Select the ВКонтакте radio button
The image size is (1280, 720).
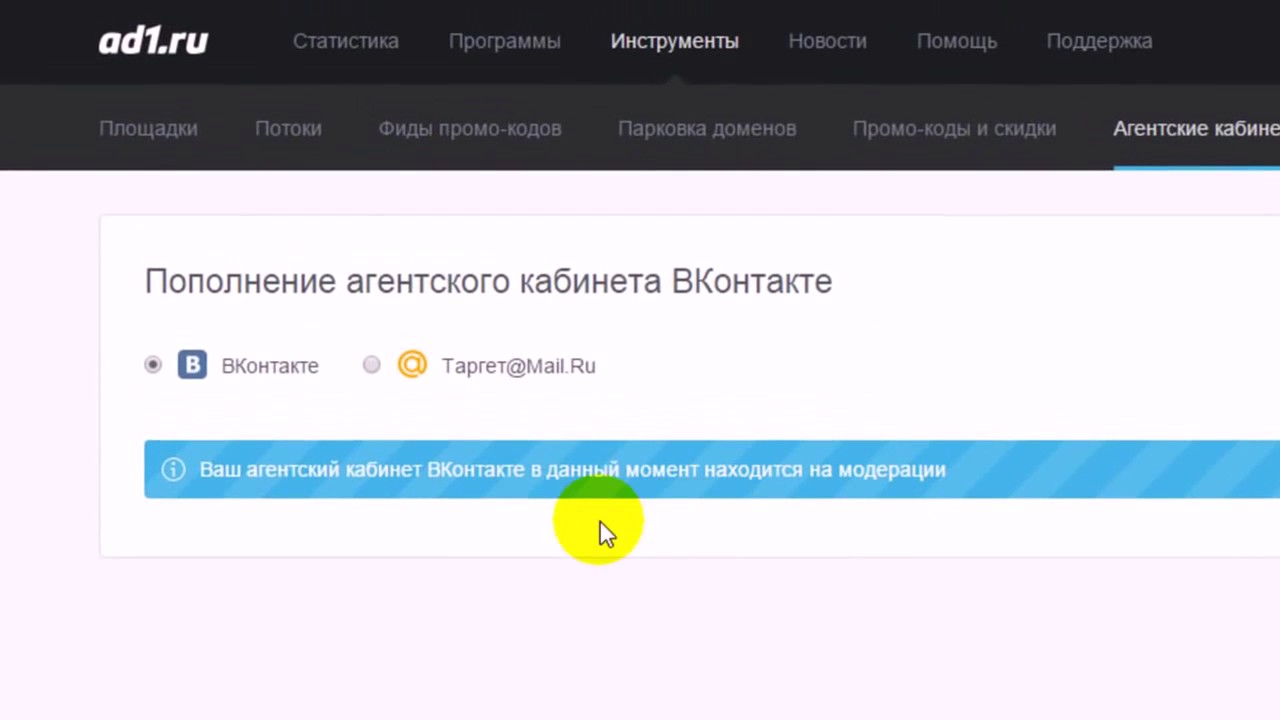[153, 365]
